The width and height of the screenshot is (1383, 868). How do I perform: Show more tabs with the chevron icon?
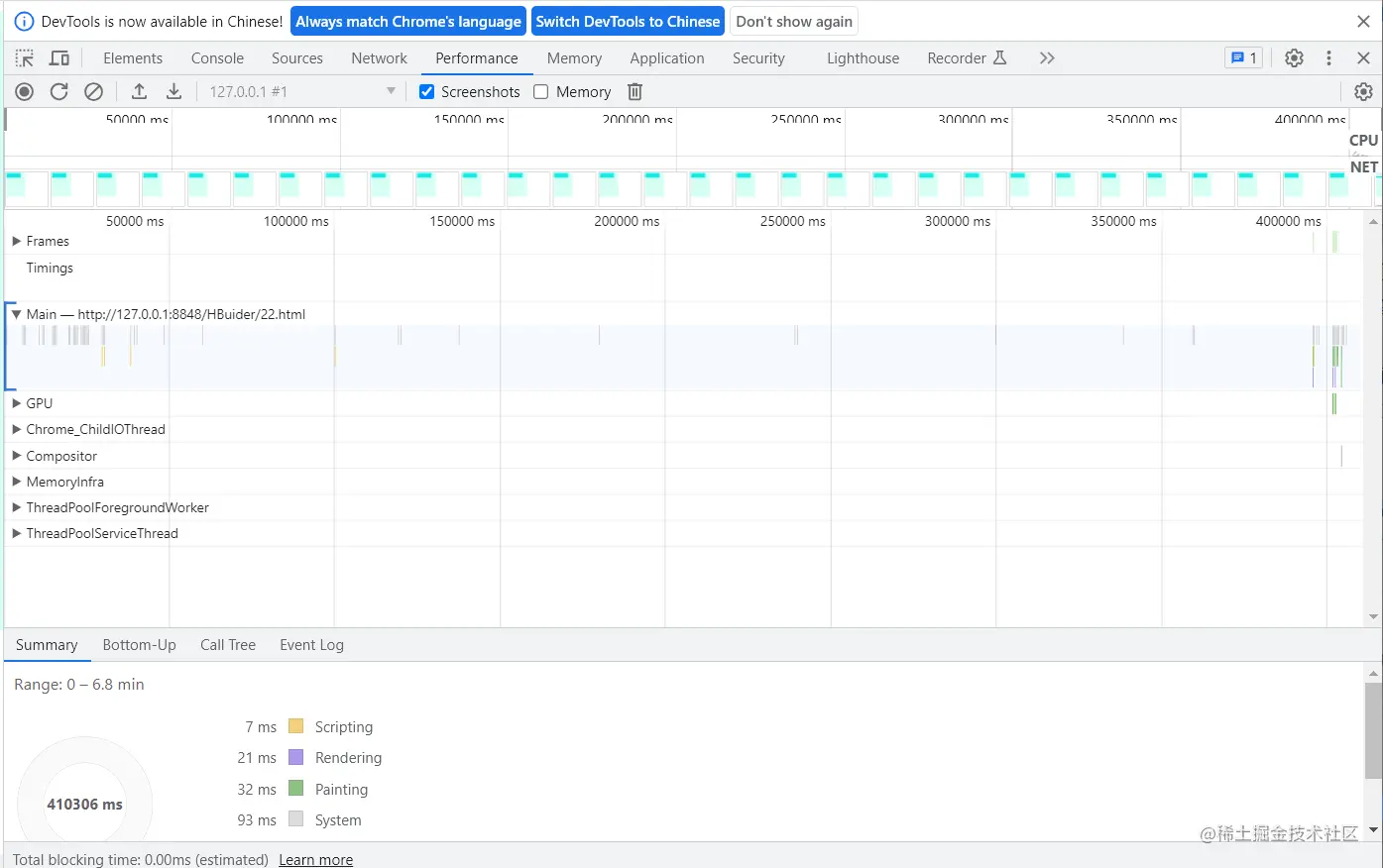(1047, 58)
